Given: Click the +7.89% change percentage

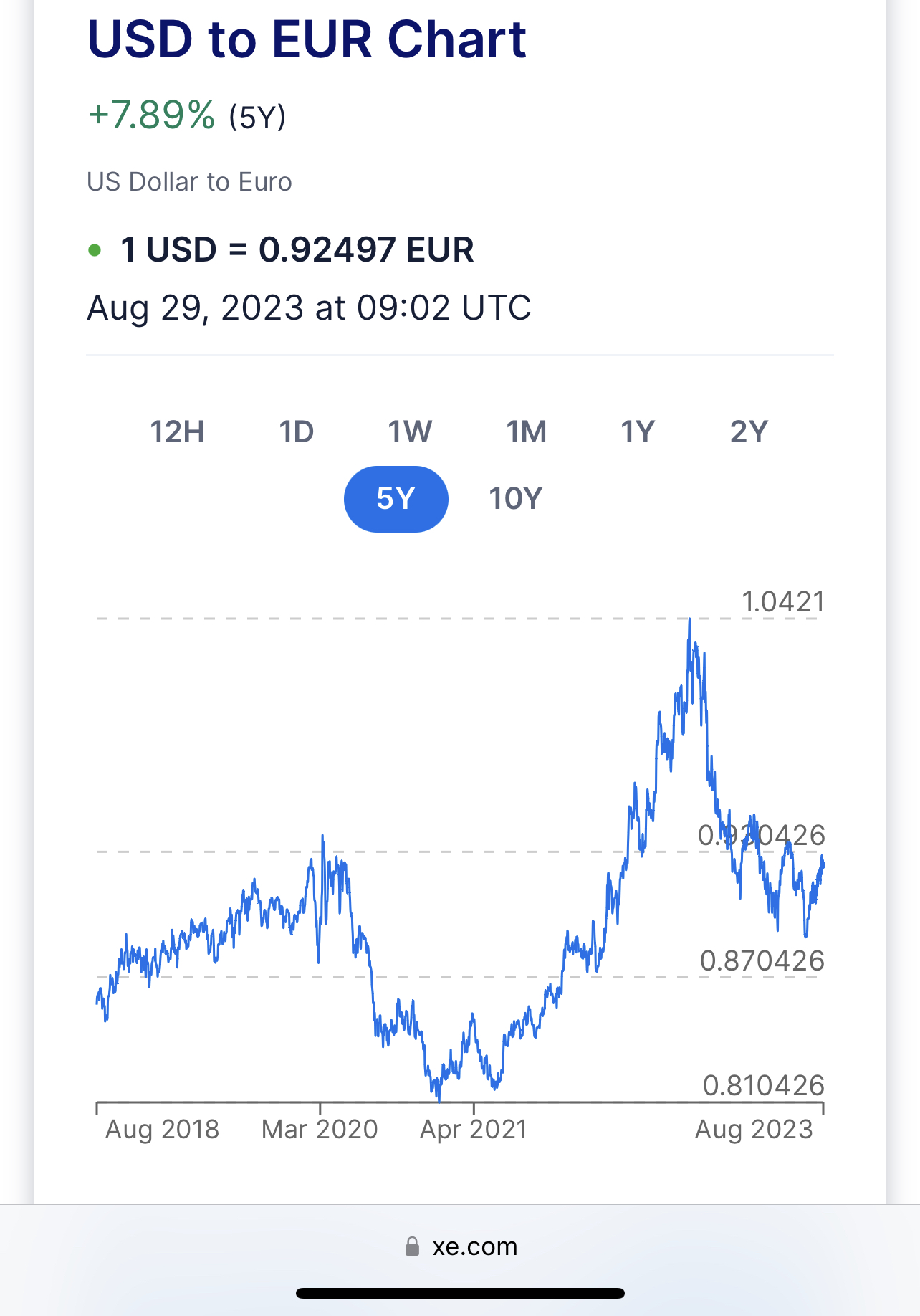Looking at the screenshot, I should [x=151, y=115].
